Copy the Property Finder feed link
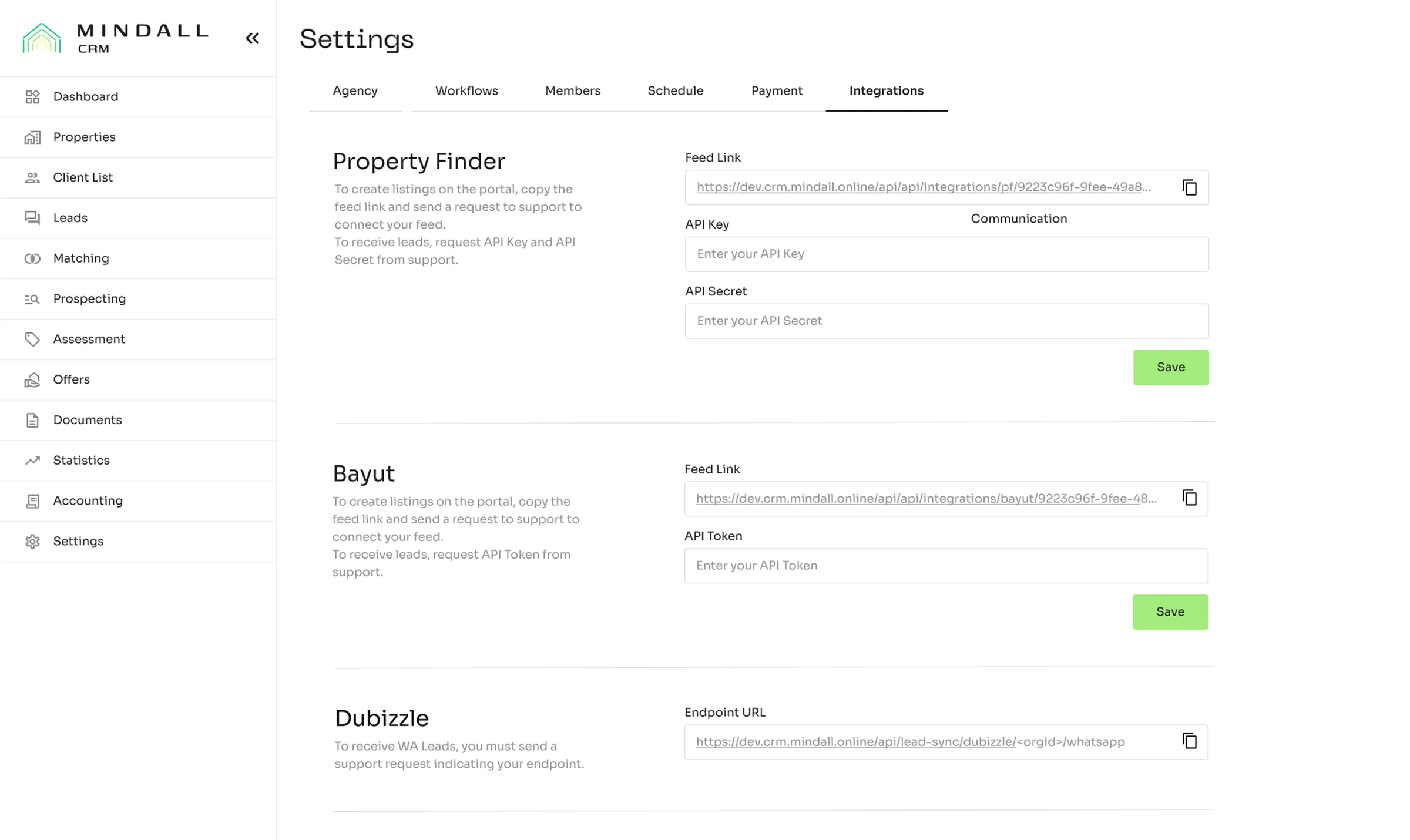 [1189, 187]
